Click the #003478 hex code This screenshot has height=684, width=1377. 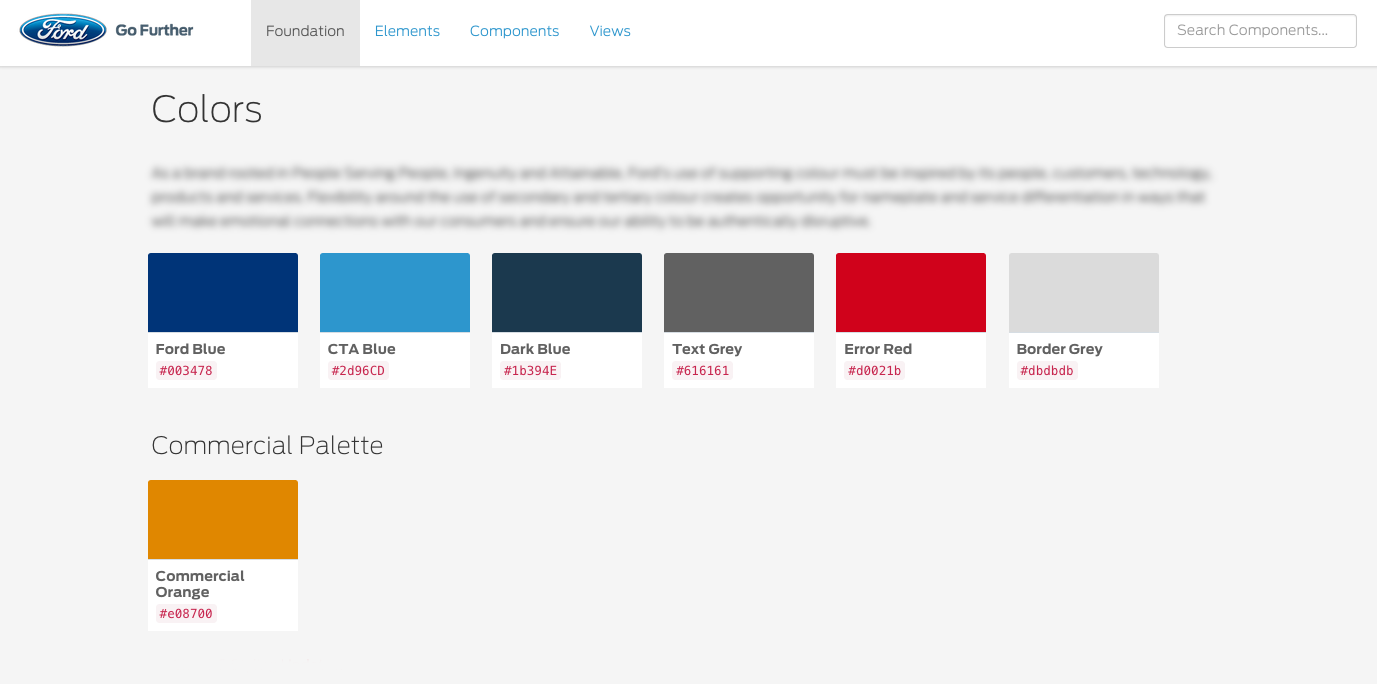(x=186, y=371)
